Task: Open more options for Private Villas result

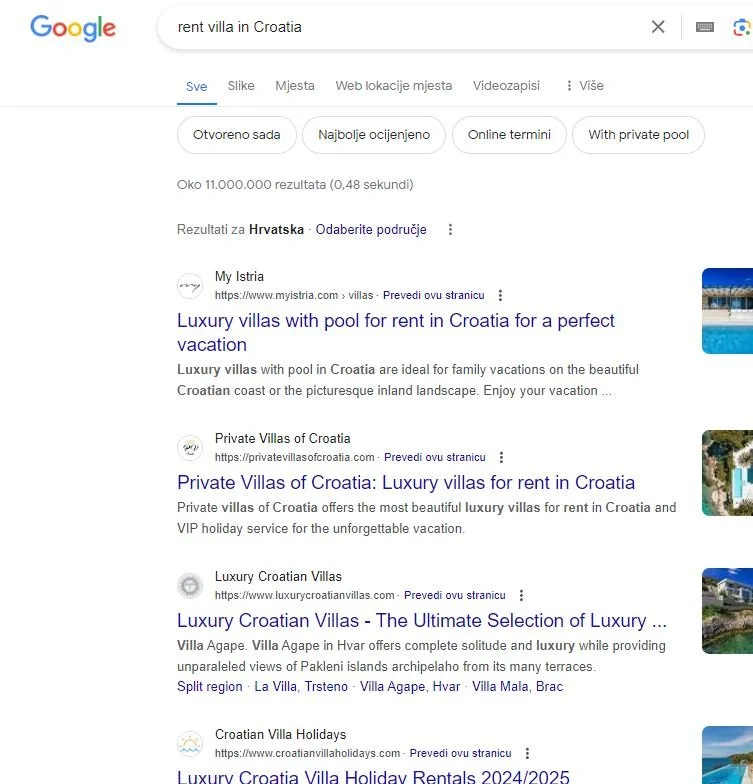Action: coord(502,458)
